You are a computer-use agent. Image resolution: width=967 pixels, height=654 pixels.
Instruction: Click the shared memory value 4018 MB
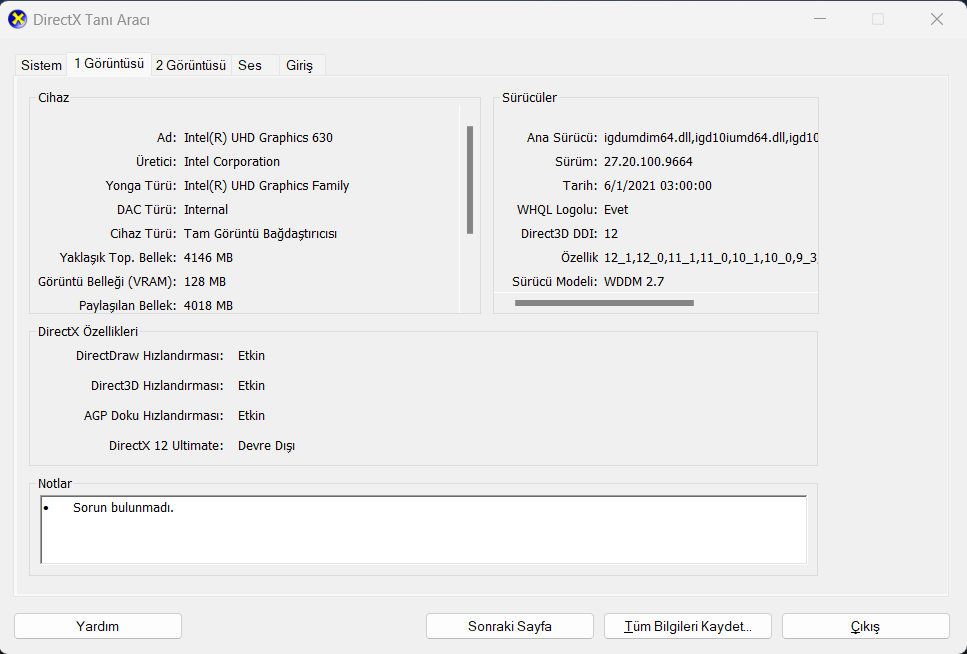point(208,306)
